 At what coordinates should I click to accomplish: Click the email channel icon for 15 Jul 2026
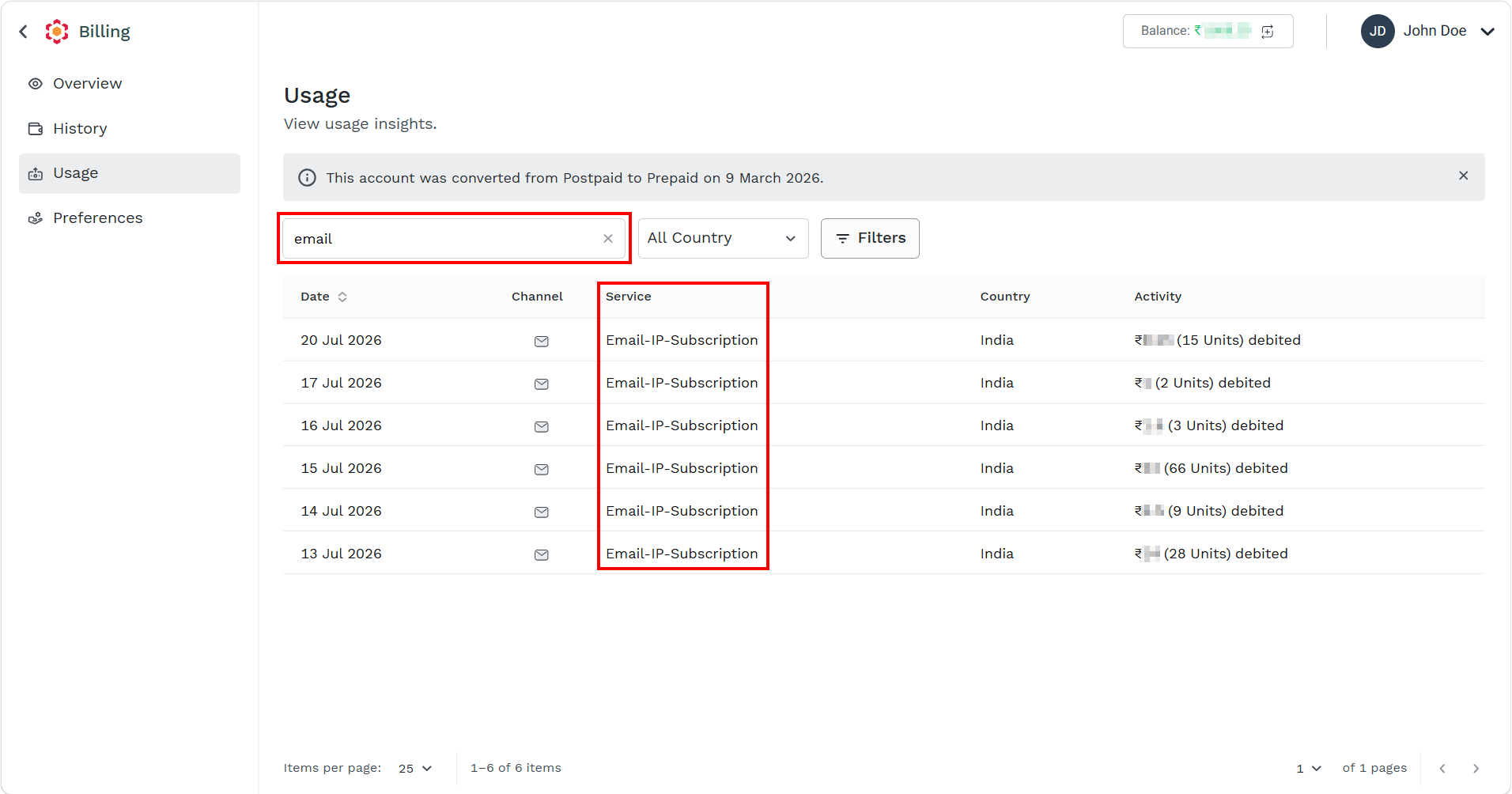[x=542, y=470]
